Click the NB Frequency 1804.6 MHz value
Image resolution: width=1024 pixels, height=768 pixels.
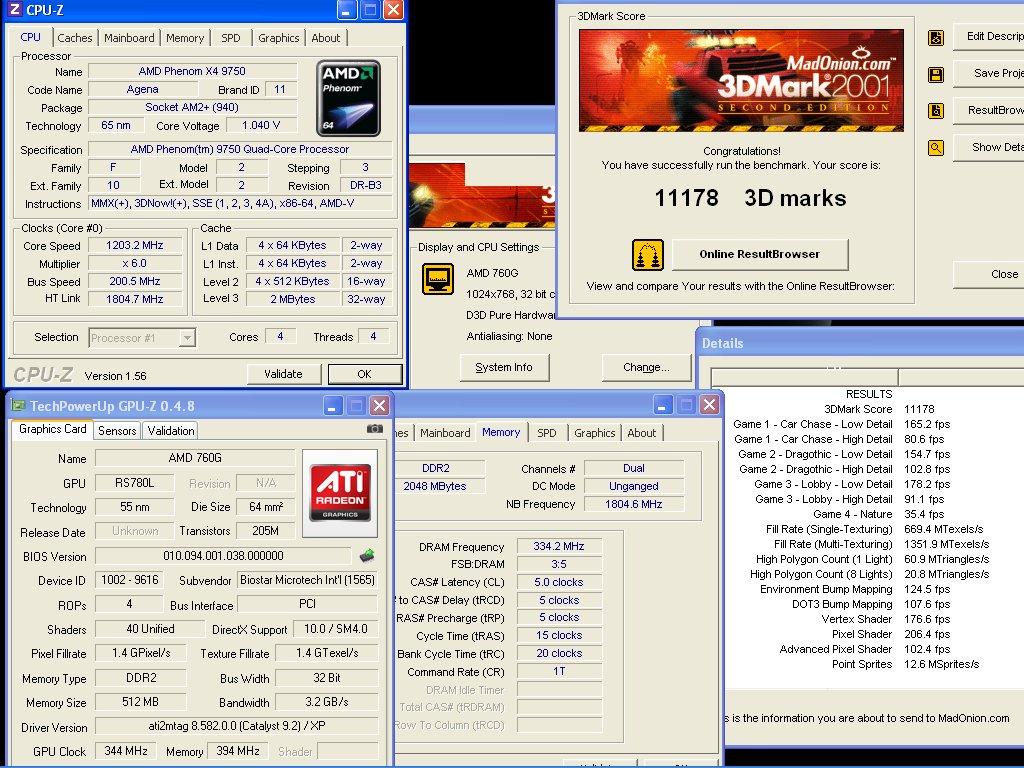633,504
